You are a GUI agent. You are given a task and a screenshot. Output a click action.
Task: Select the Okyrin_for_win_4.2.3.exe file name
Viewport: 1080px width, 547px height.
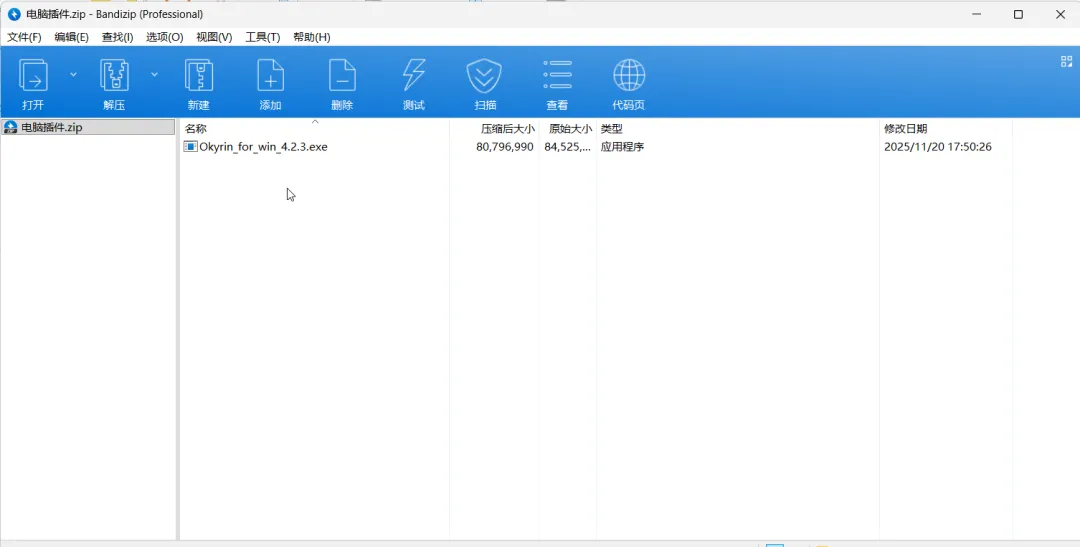point(263,147)
